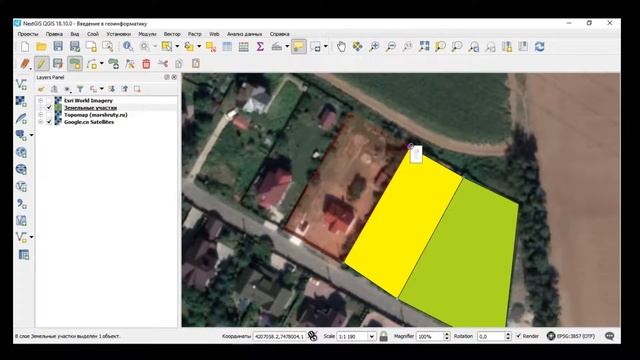Click the toggle extents icon beside coordinates
640x360 pixels.
click(x=313, y=336)
